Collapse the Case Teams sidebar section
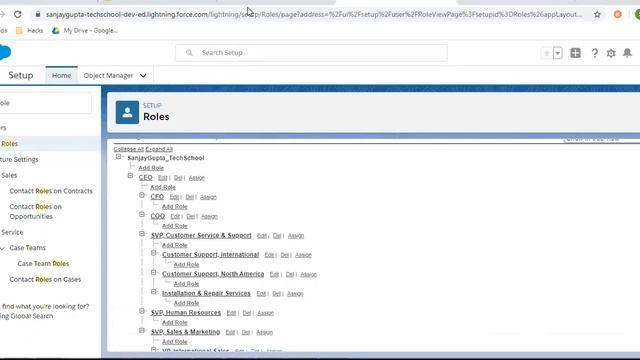 coord(2,248)
